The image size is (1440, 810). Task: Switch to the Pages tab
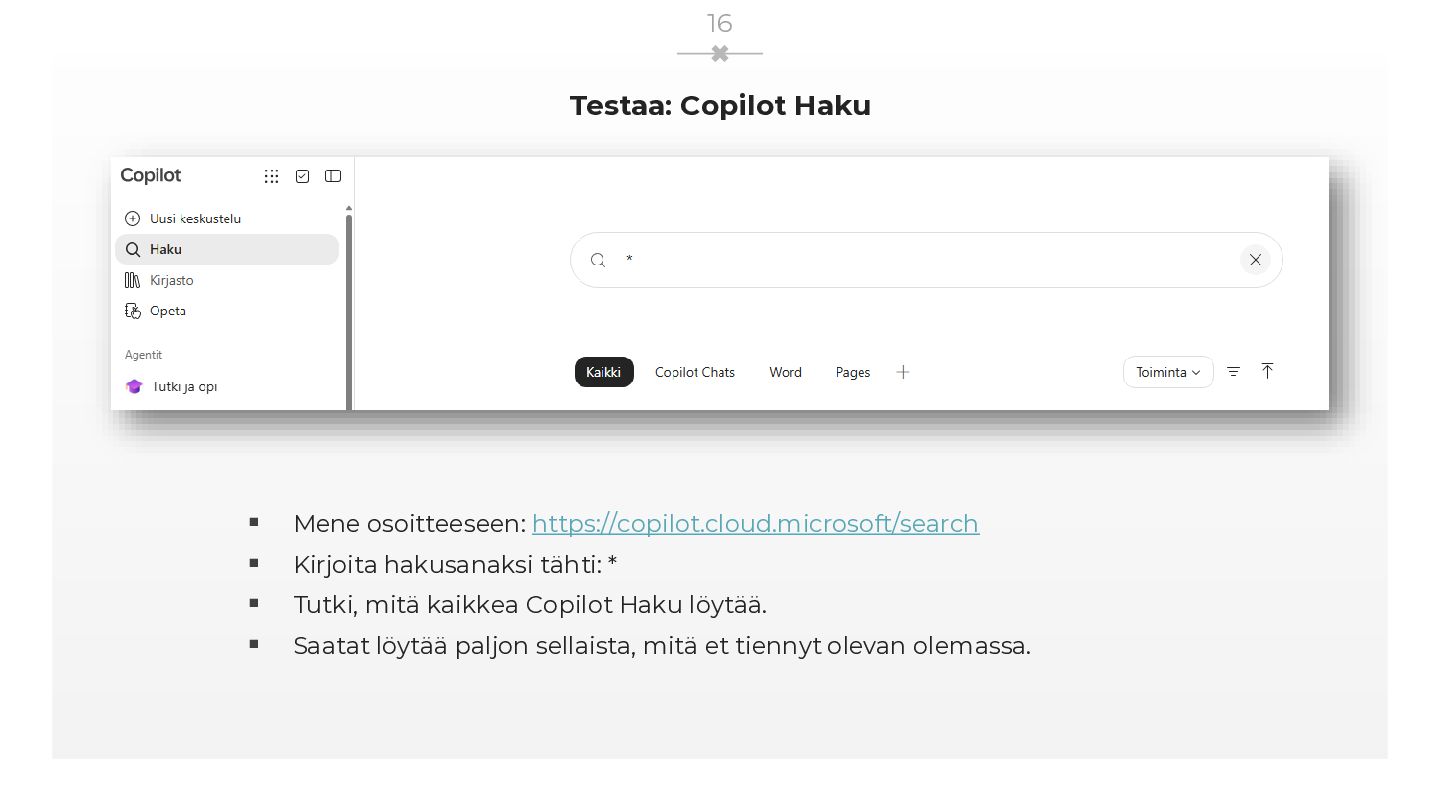853,372
